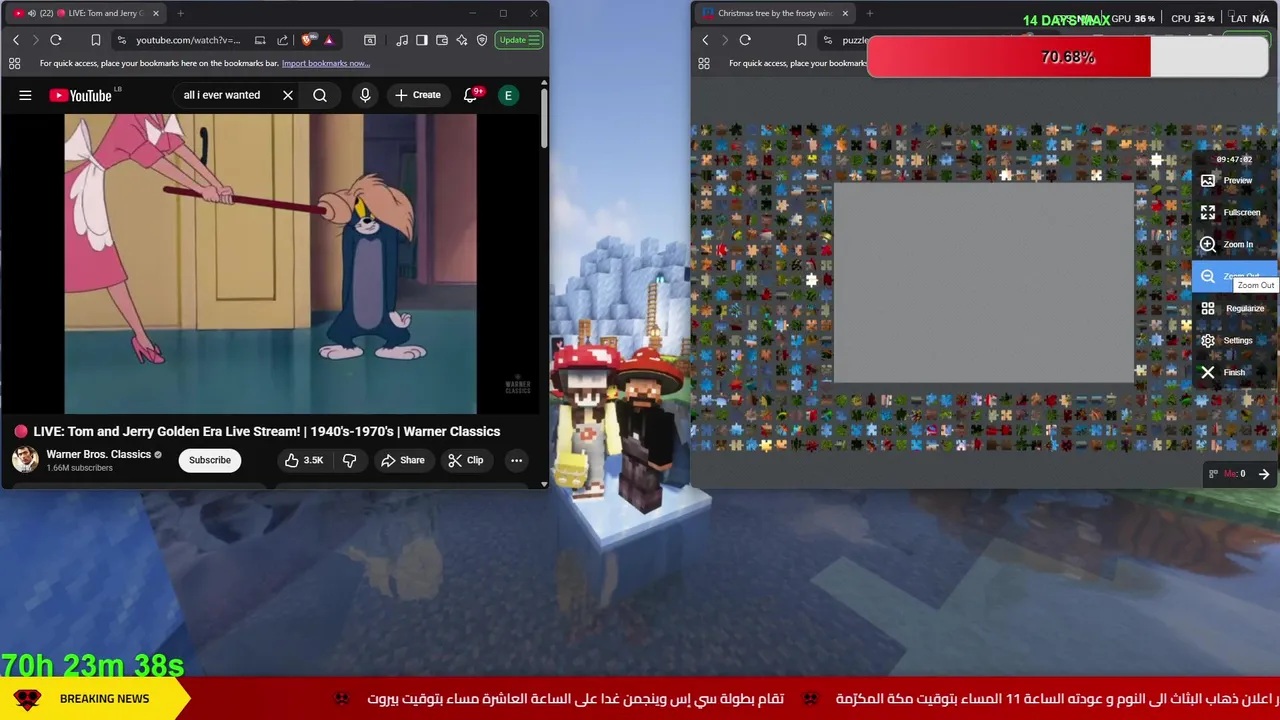Screen dimensions: 1280x720
Task: Open more actions three-dot menu
Action: 516,460
